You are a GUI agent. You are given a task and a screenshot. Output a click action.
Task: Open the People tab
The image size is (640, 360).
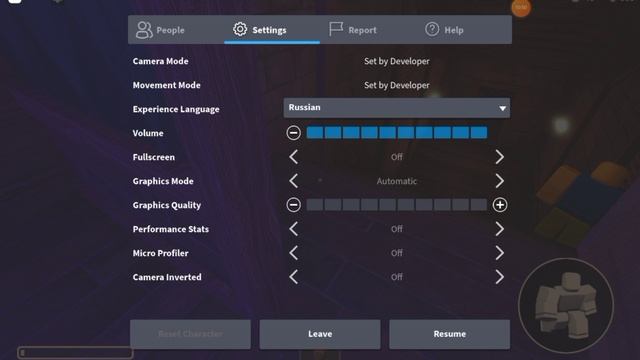(176, 30)
